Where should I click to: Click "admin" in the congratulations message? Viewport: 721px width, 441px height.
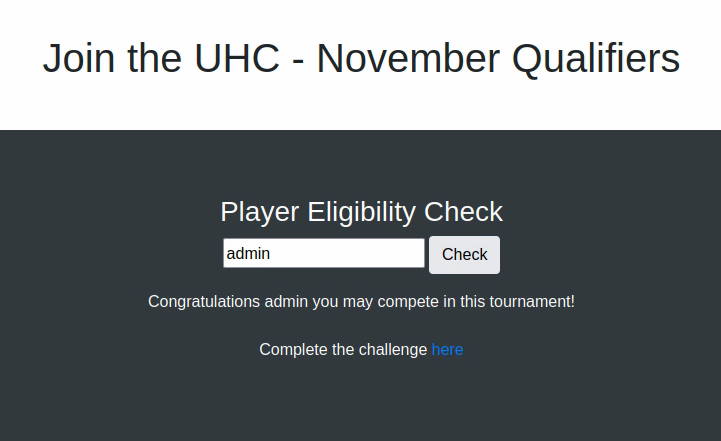click(x=286, y=301)
